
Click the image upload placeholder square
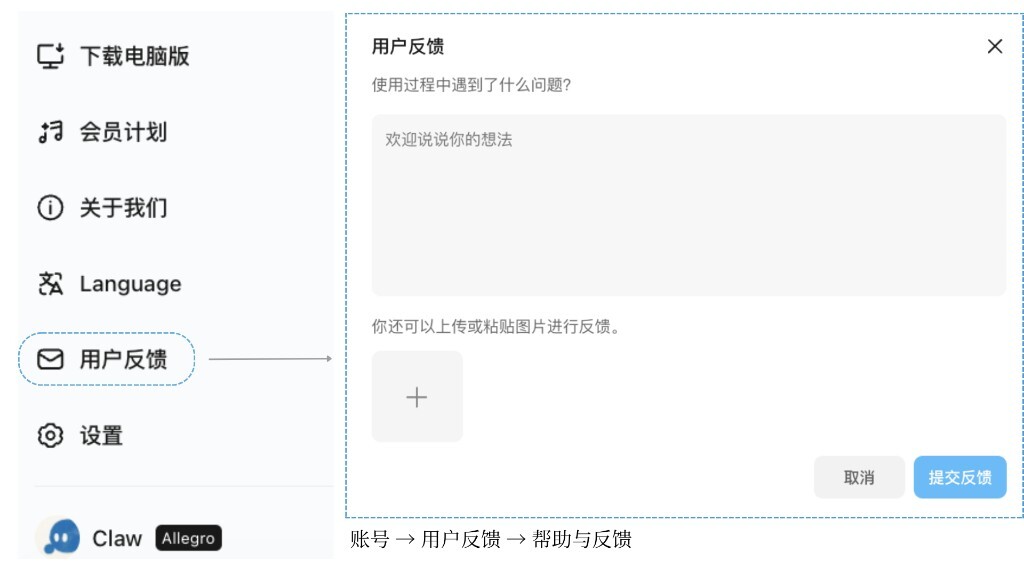417,396
